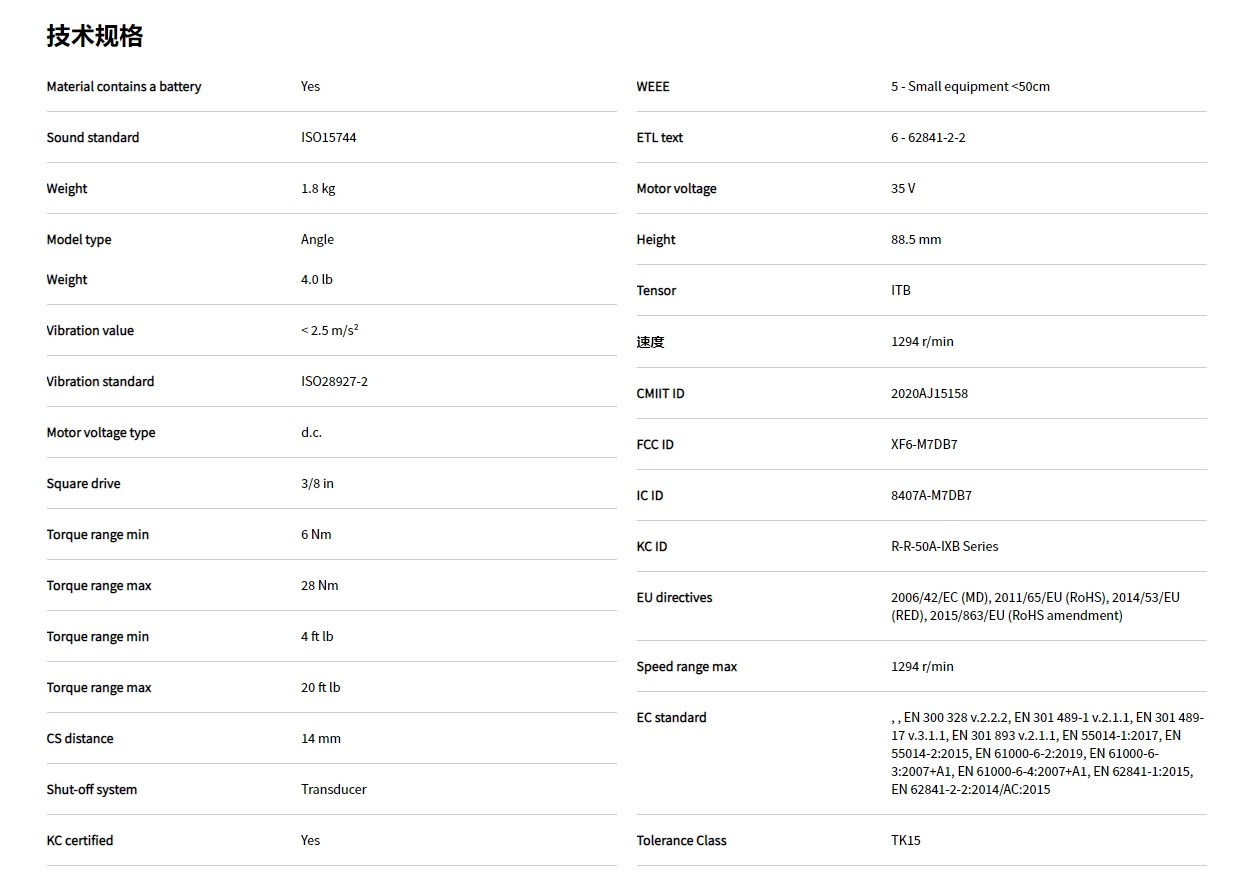This screenshot has height=870, width=1254.
Task: Click the EC standard list of EN norms
Action: 1045,753
